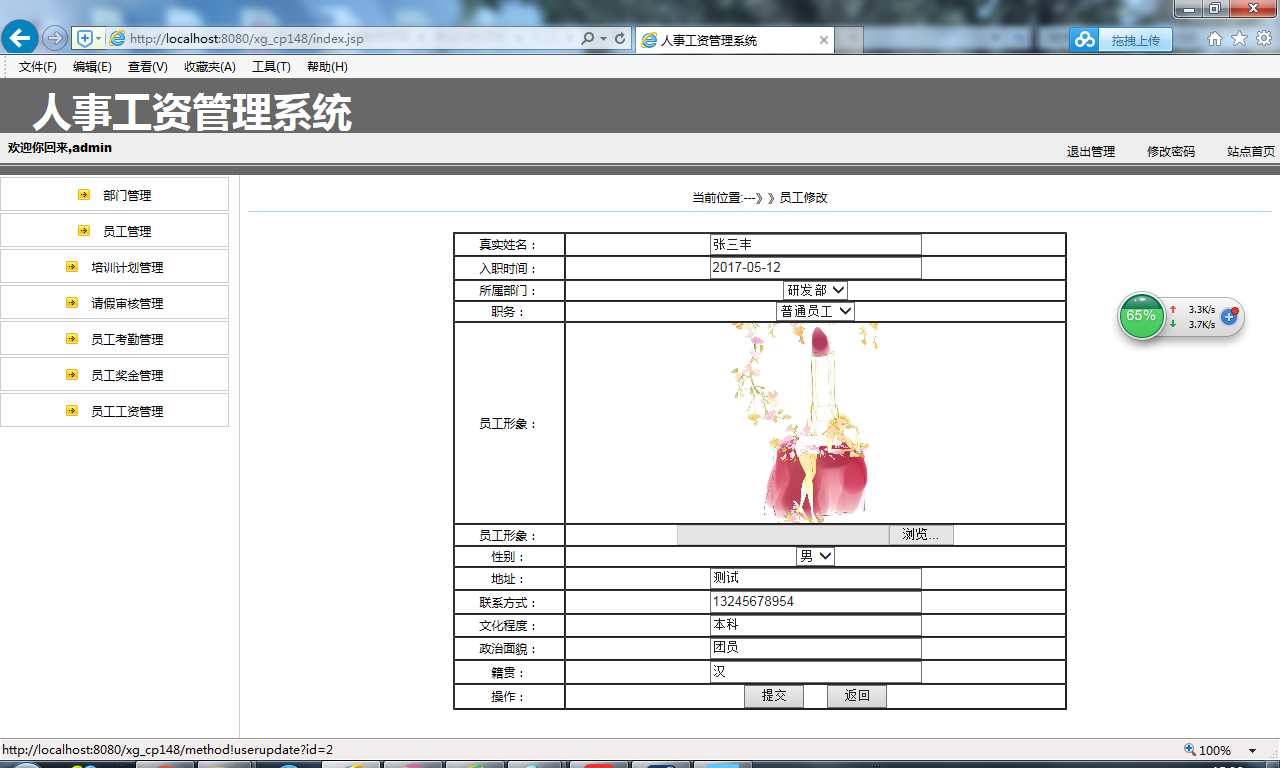Viewport: 1280px width, 768px height.
Task: Click the Baidu cloud upload icon
Action: (1085, 40)
